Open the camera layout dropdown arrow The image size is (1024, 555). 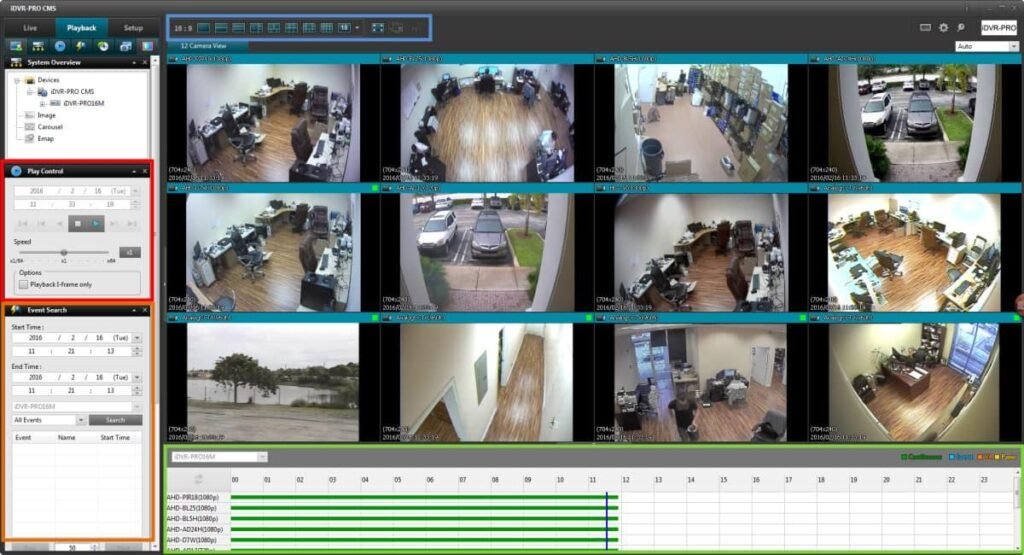pyautogui.click(x=357, y=28)
